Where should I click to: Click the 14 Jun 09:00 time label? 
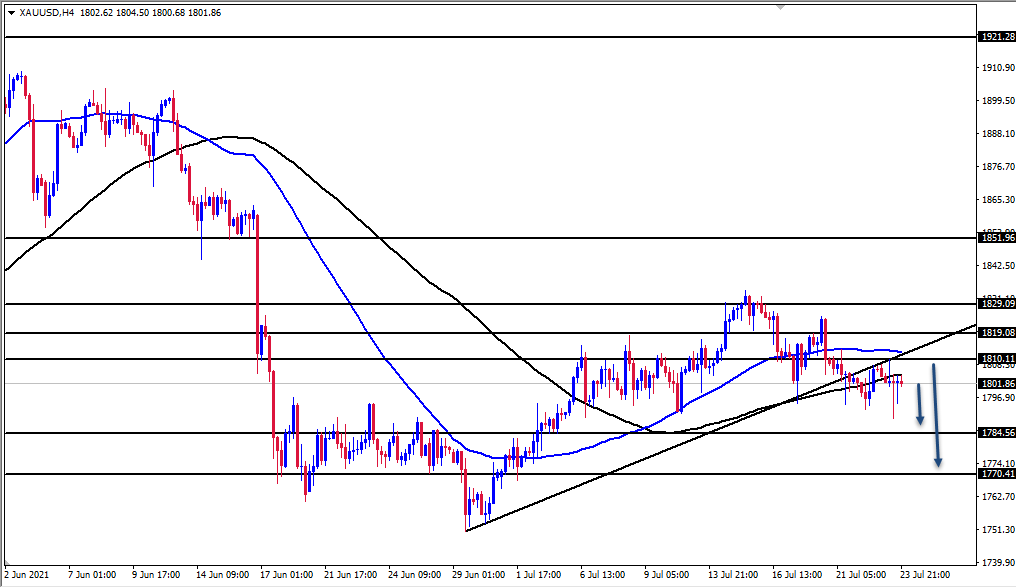point(222,575)
